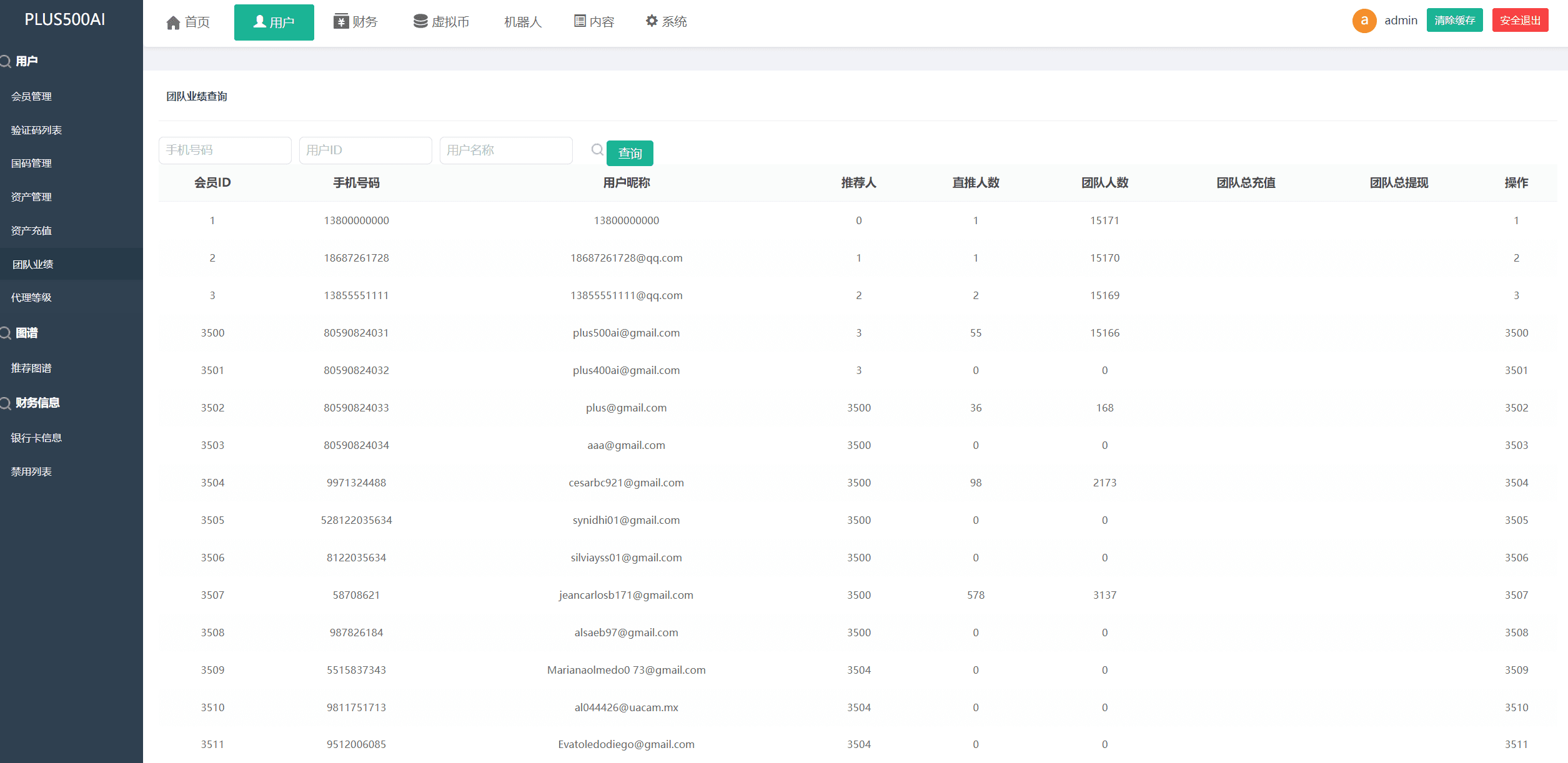Open 代理等级 in the sidebar

click(x=31, y=298)
